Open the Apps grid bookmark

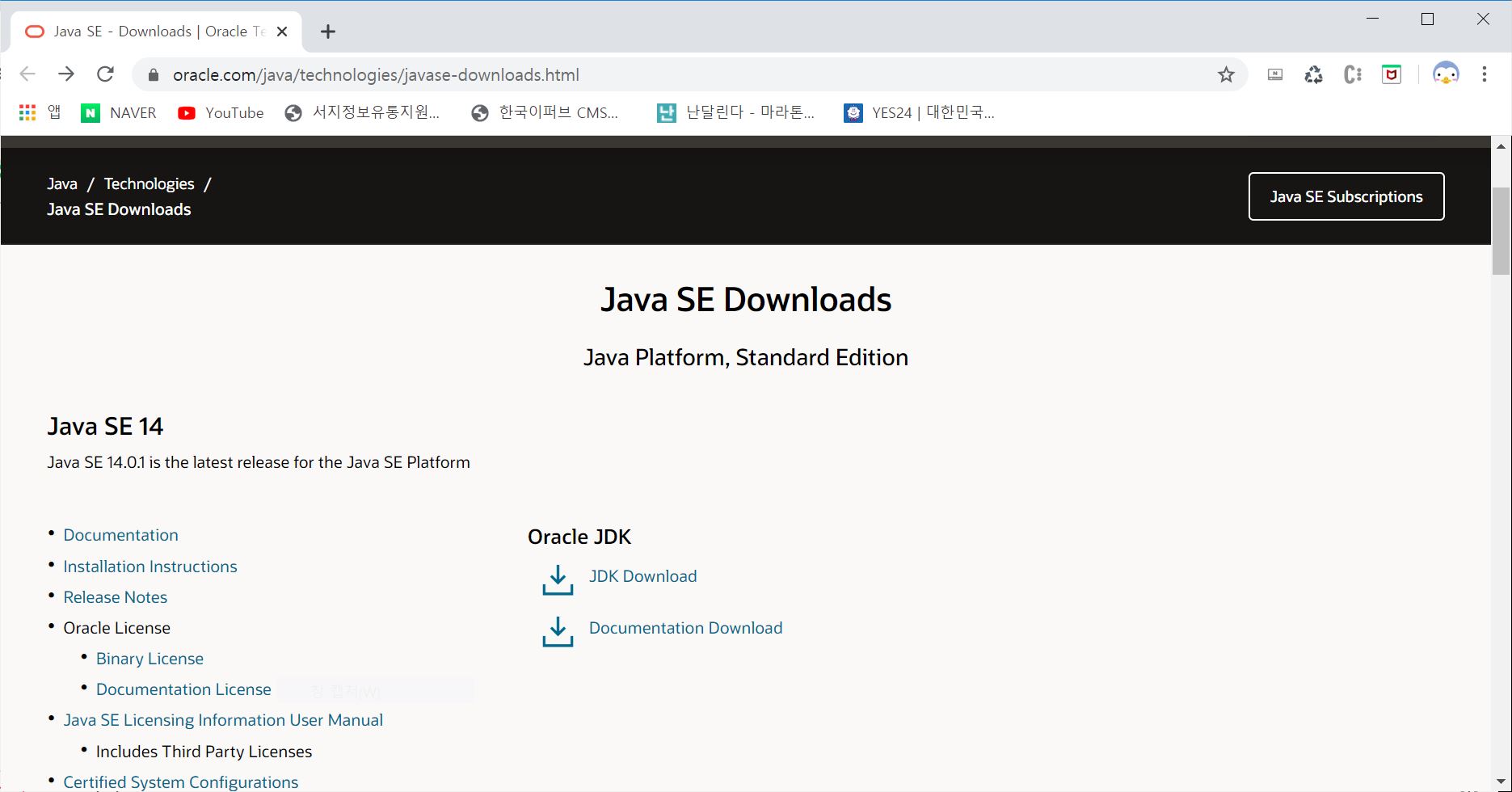(40, 112)
